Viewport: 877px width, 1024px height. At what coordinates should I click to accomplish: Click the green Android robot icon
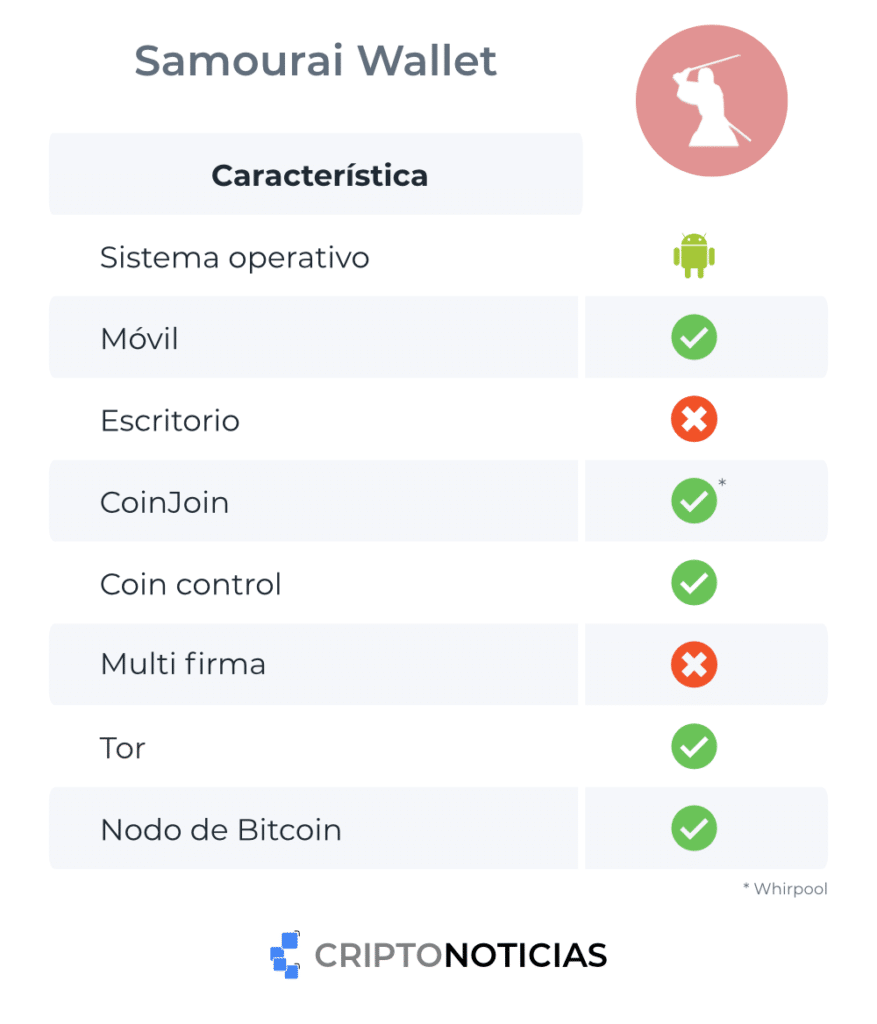coord(694,256)
